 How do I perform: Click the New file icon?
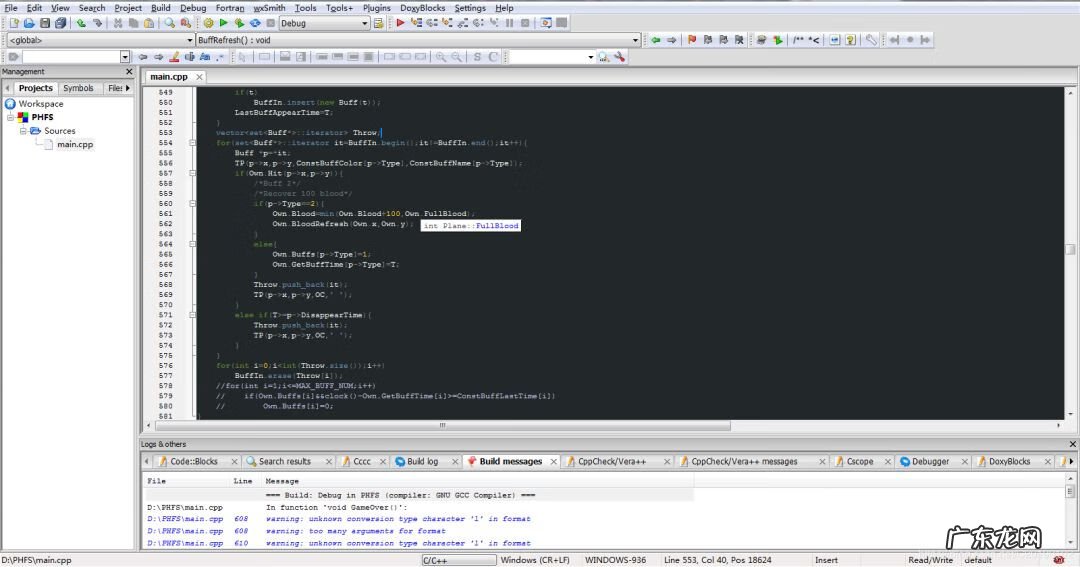tap(13, 23)
